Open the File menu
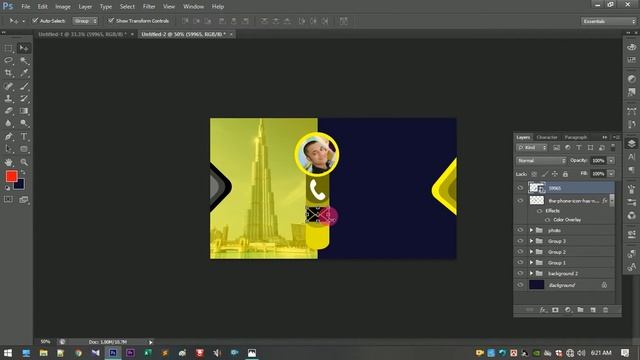 point(25,7)
